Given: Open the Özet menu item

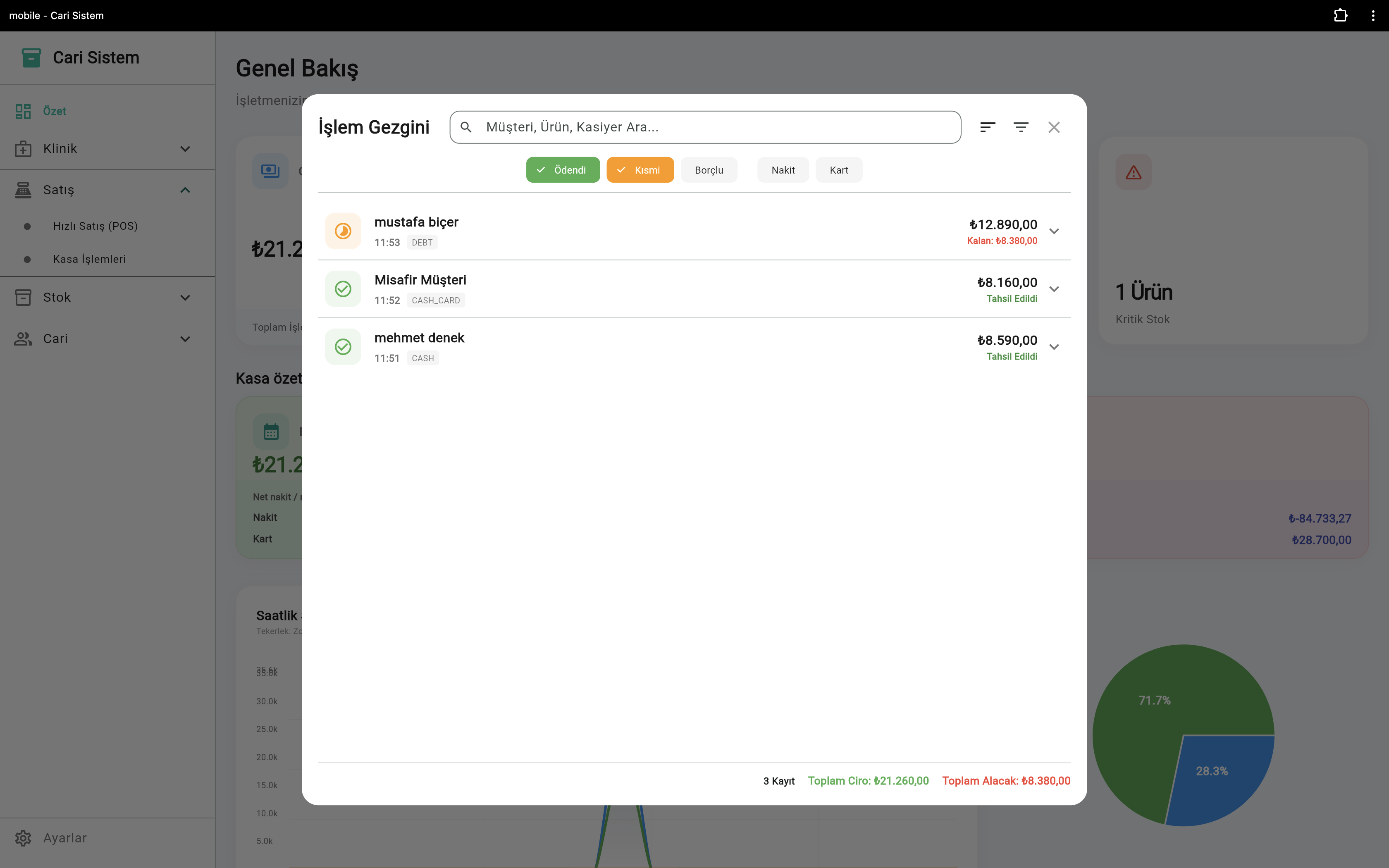Looking at the screenshot, I should (107, 111).
